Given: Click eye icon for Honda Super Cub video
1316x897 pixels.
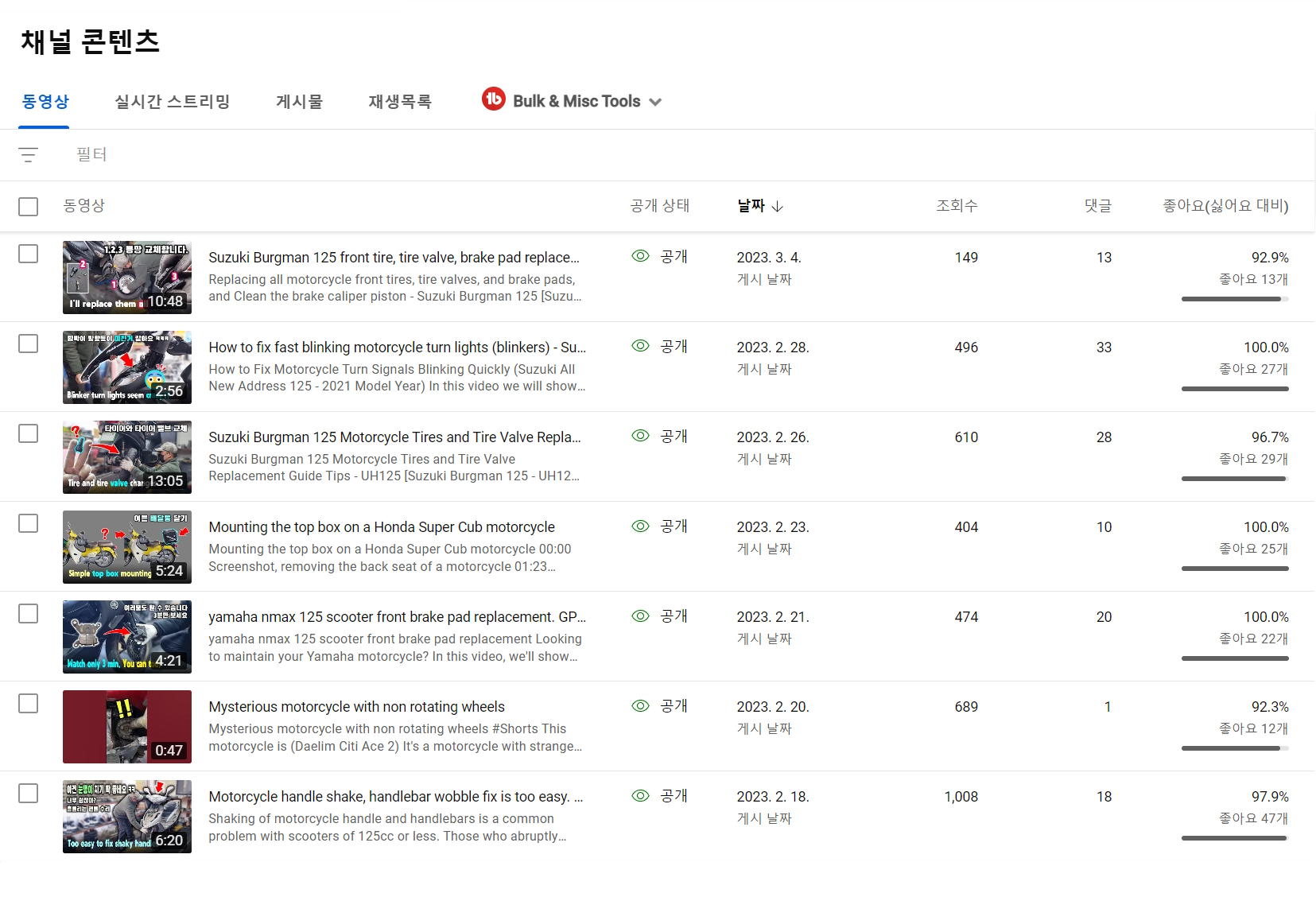Looking at the screenshot, I should click(x=640, y=526).
